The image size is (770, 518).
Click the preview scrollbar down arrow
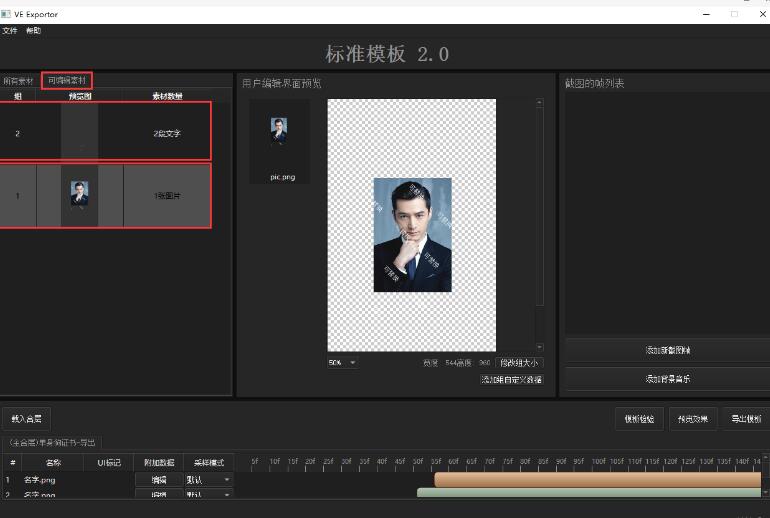pyautogui.click(x=540, y=347)
